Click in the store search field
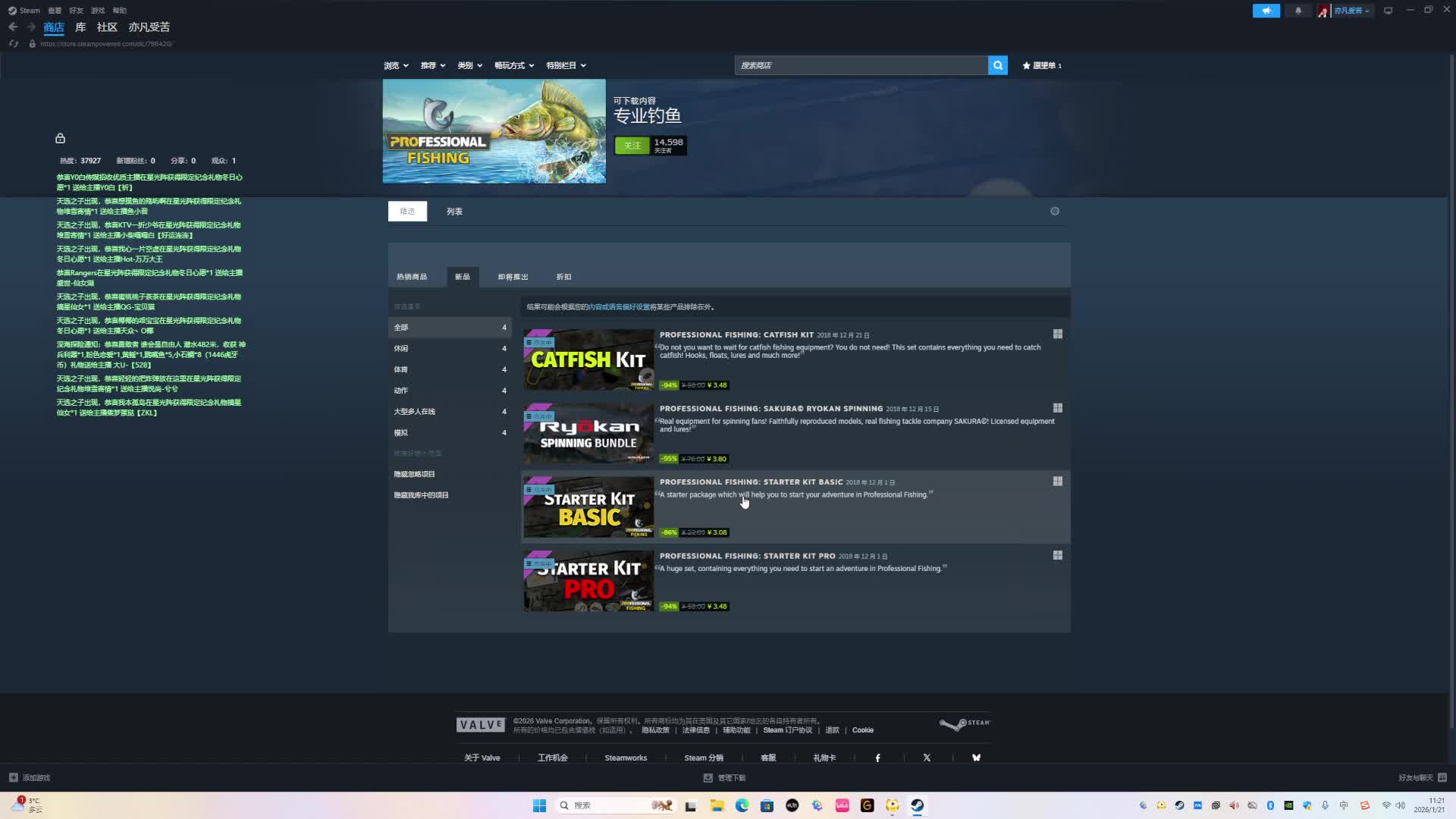This screenshot has height=819, width=1456. coord(860,66)
